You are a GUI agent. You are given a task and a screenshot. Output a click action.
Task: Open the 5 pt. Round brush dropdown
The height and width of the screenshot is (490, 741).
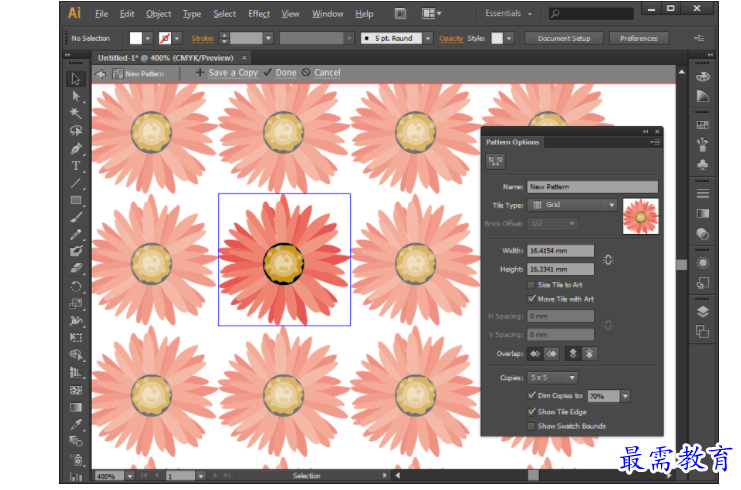(x=428, y=38)
